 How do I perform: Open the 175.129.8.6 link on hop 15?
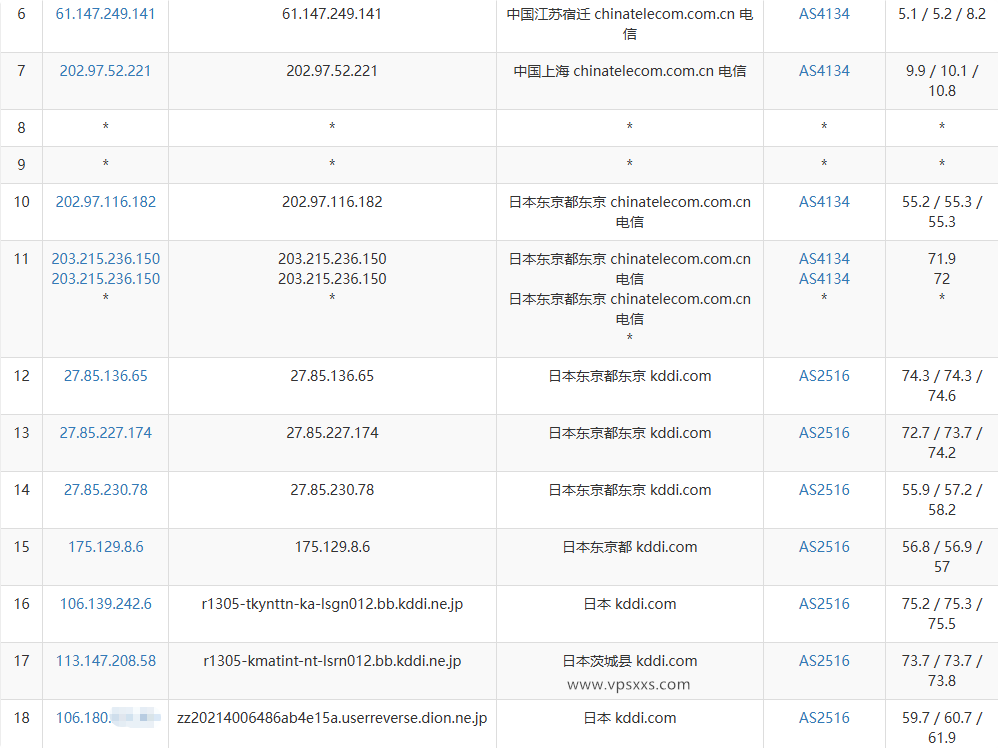coord(104,546)
